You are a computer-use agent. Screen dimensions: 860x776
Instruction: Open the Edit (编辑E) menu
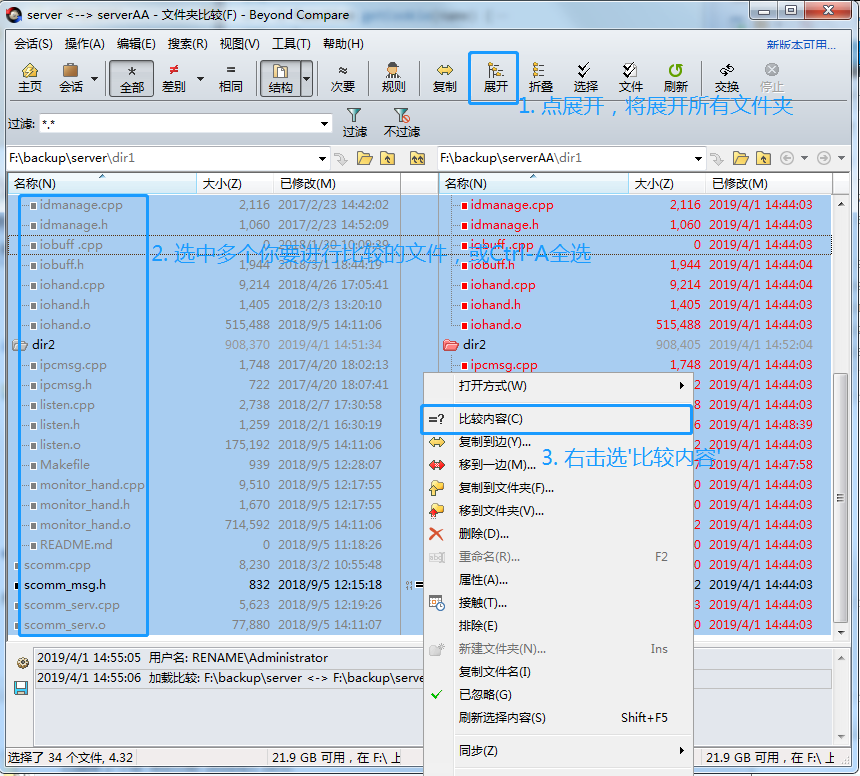coord(136,44)
